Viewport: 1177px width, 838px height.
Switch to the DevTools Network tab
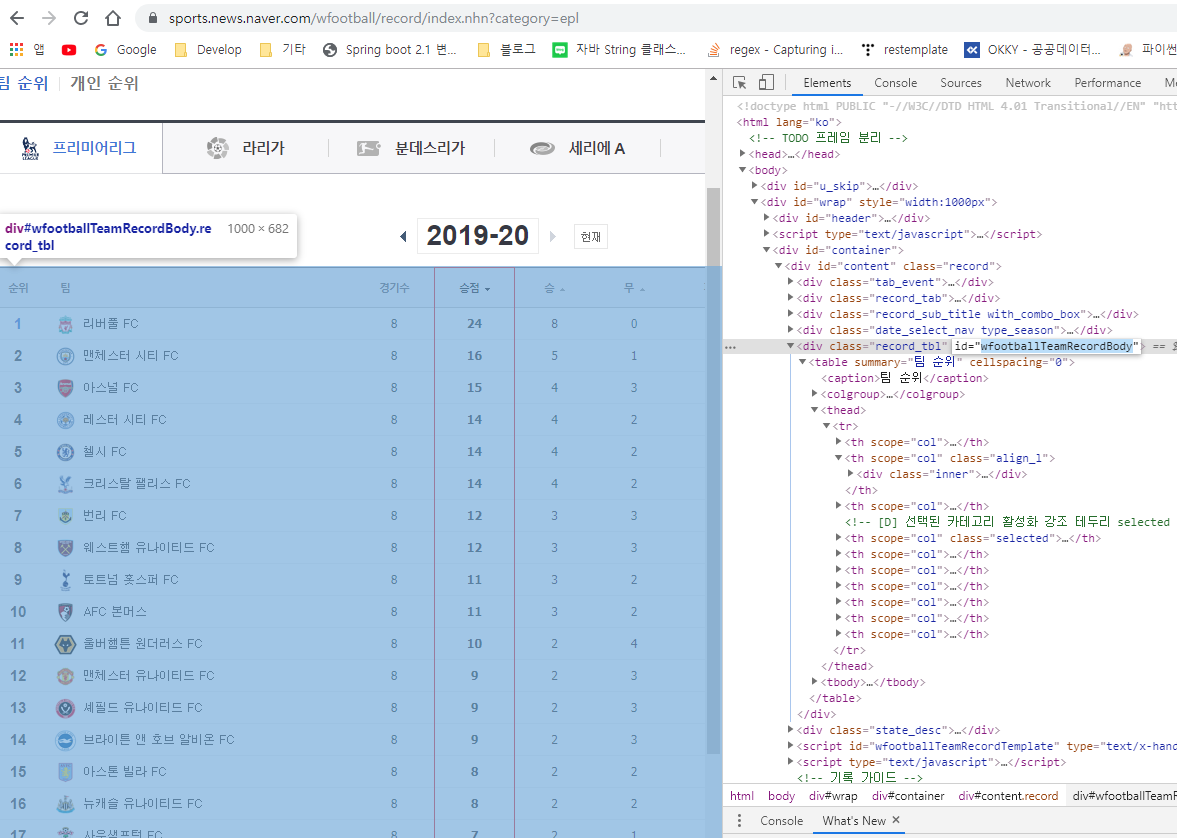pos(1028,83)
